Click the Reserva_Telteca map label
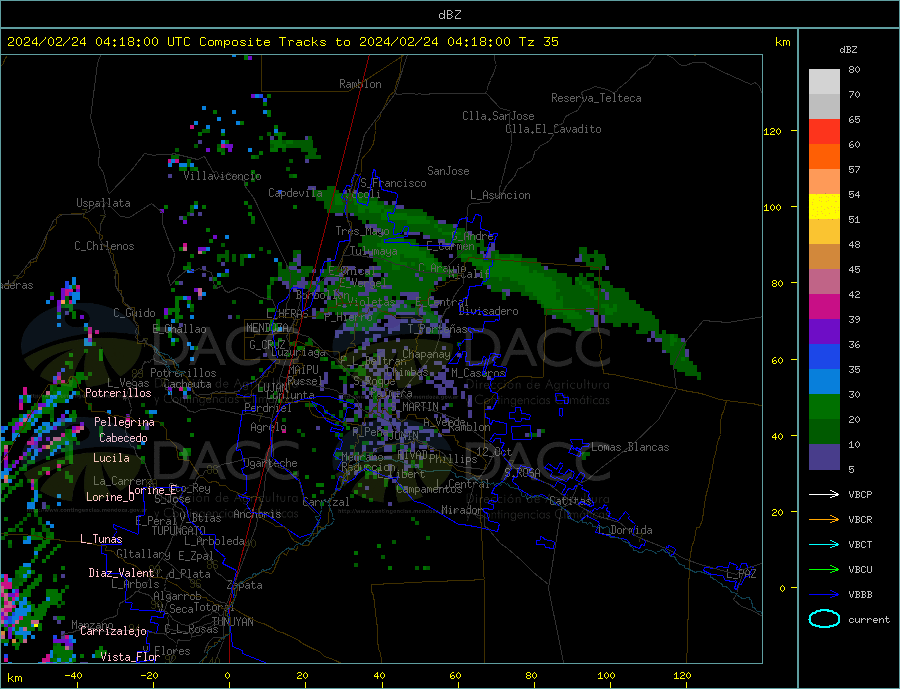 point(596,98)
